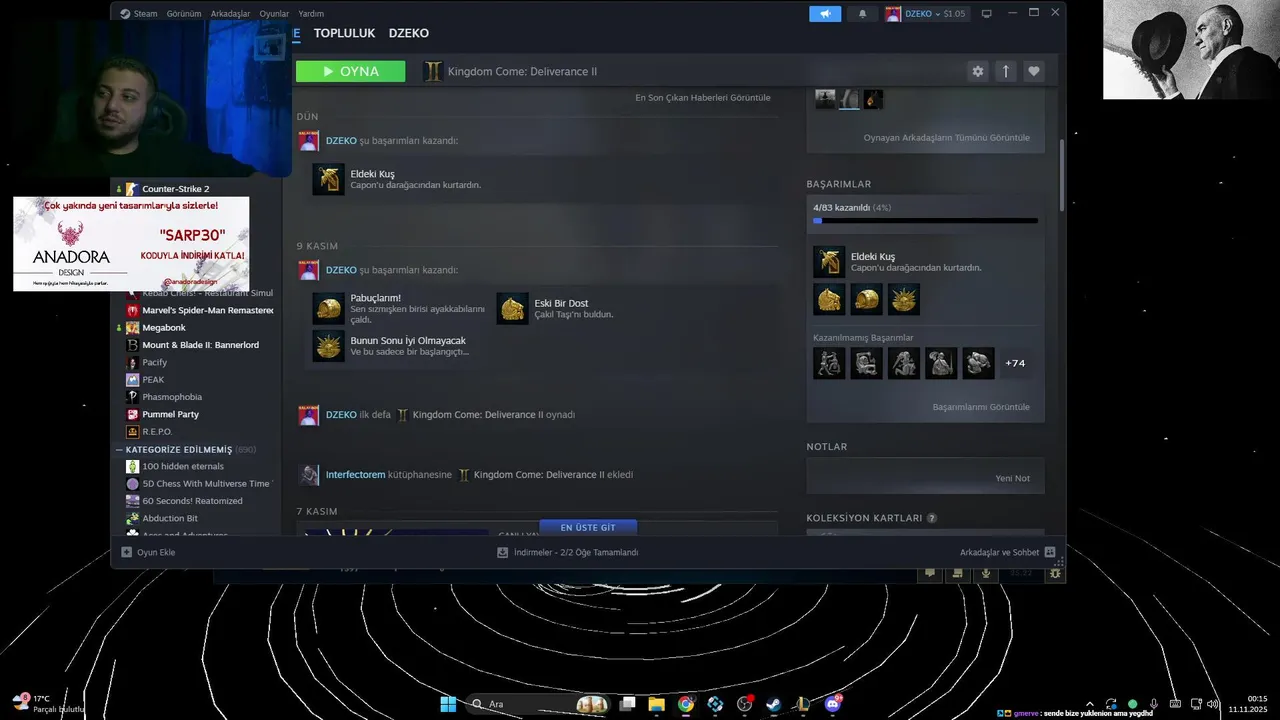Go to the DZEKO profile tab
1280x720 pixels.
[409, 33]
